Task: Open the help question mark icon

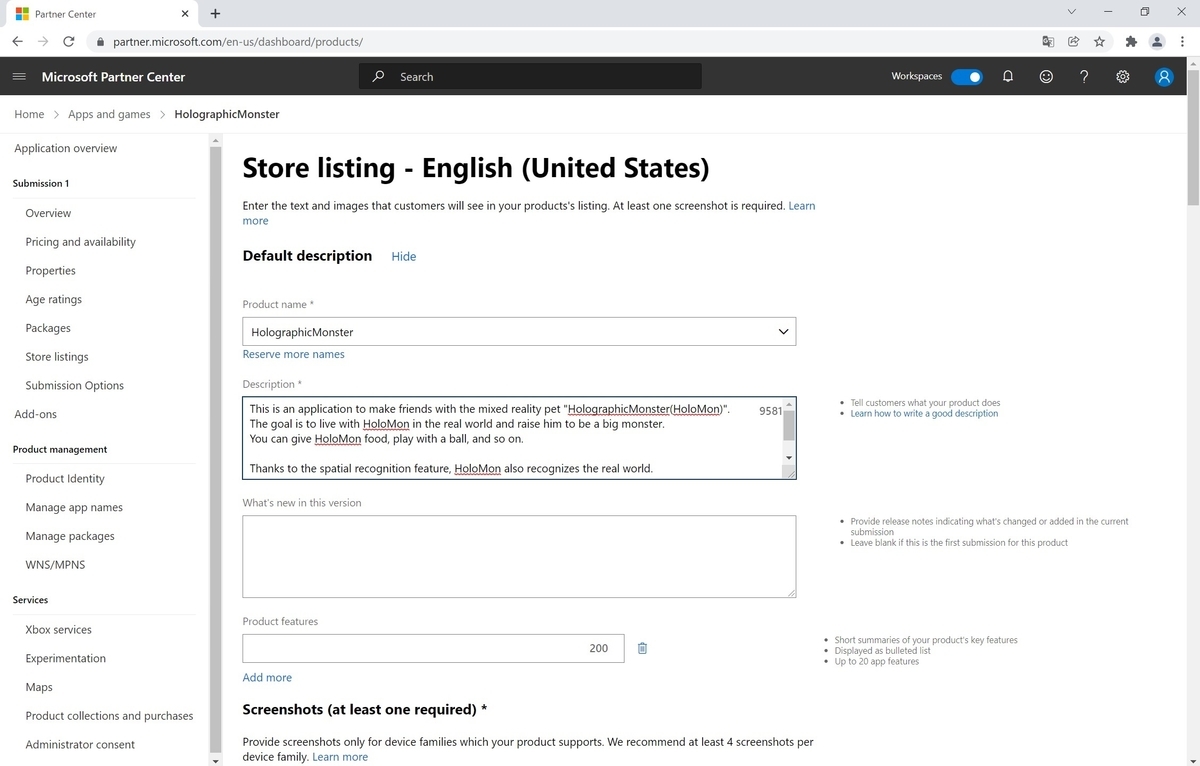Action: [x=1084, y=76]
